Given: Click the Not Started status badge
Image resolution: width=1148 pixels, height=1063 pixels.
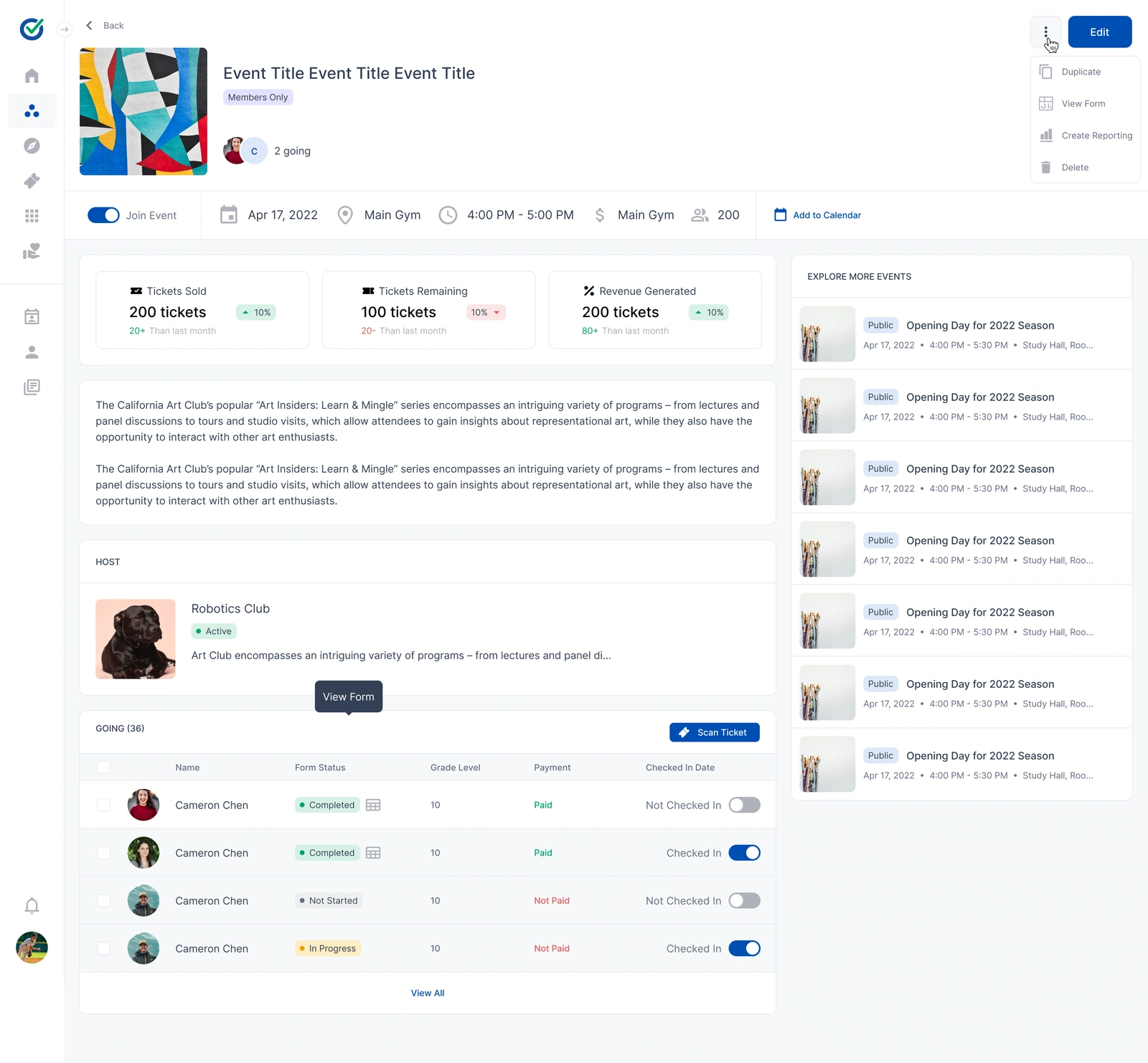Looking at the screenshot, I should pos(329,901).
